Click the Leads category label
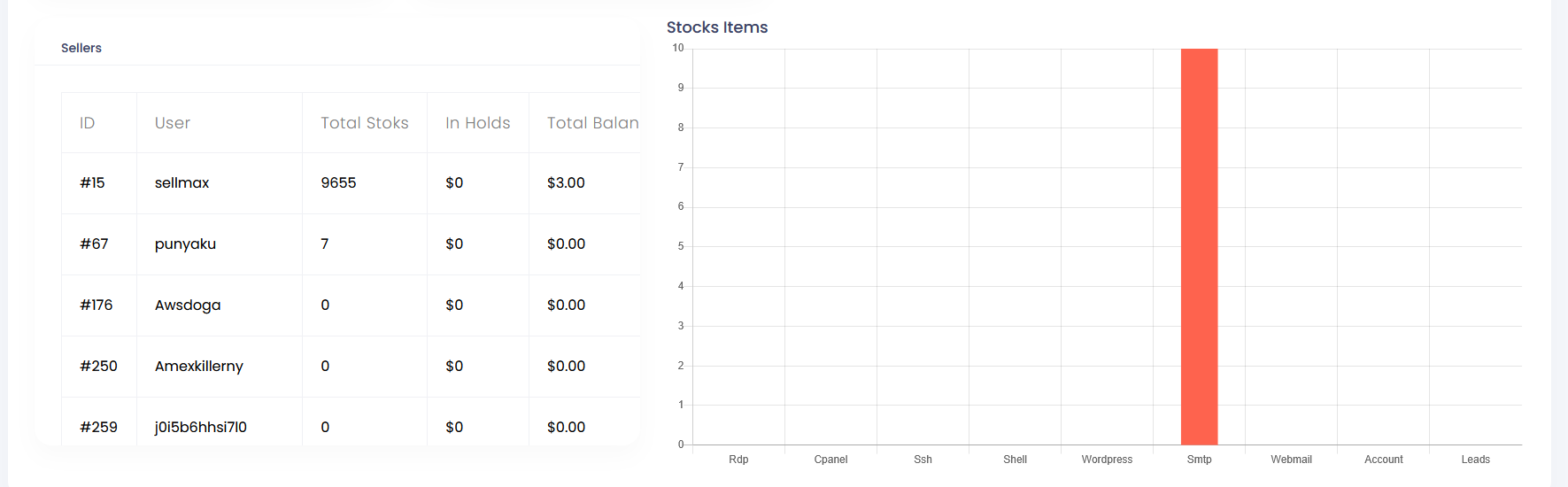This screenshot has width=1568, height=487. 1475,460
